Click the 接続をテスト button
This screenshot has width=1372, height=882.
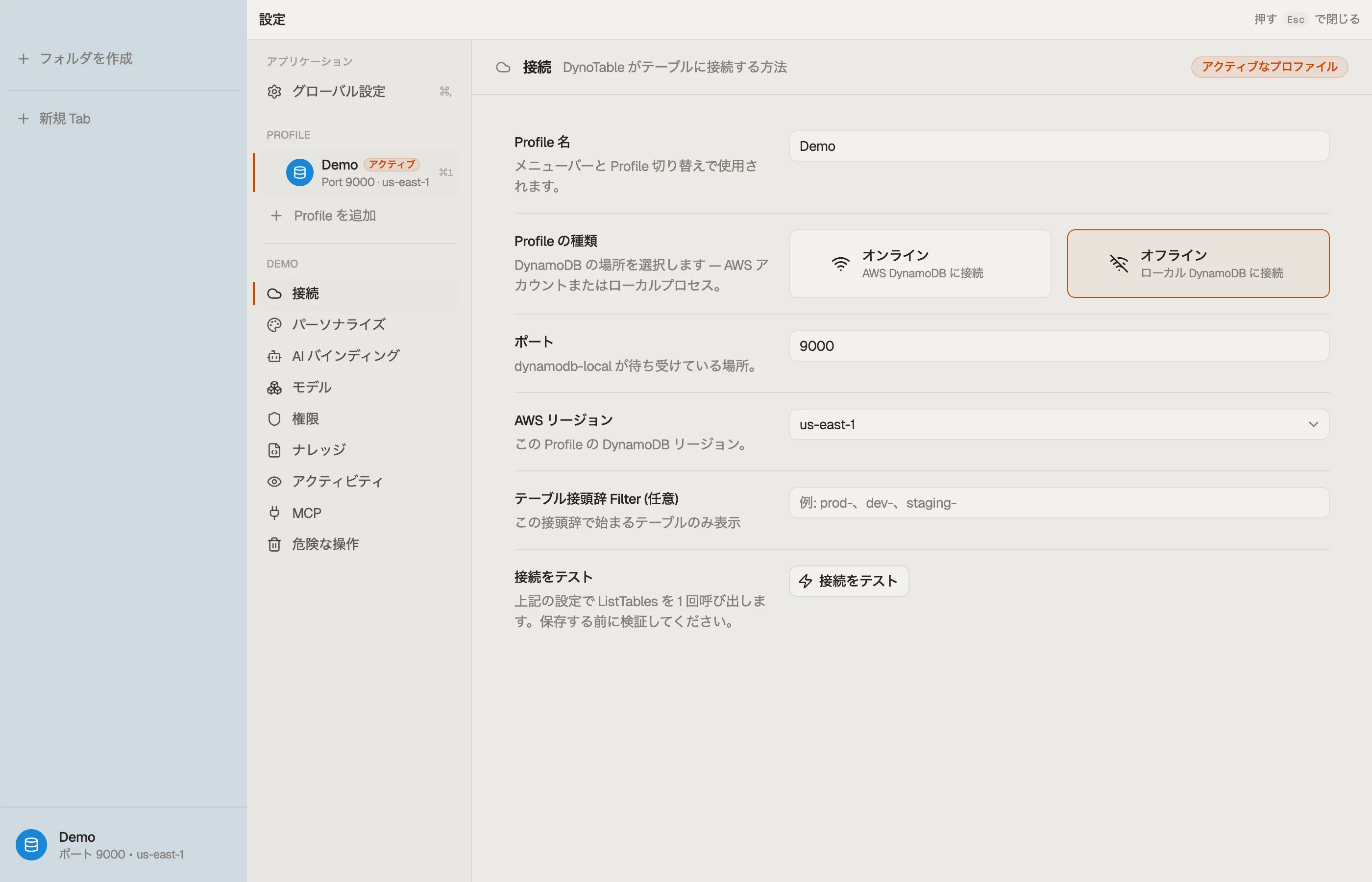click(x=849, y=581)
